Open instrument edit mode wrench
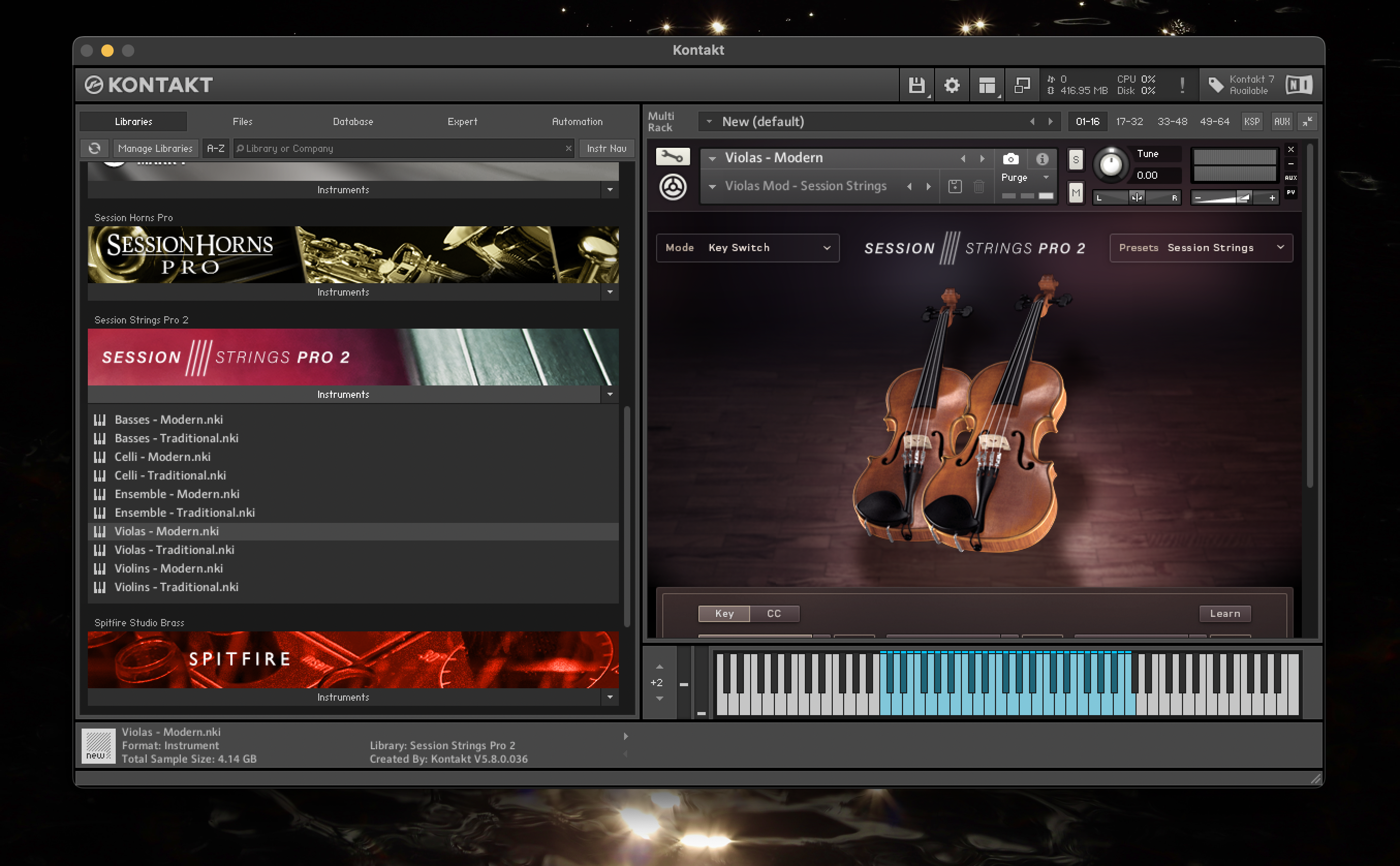 [x=673, y=156]
